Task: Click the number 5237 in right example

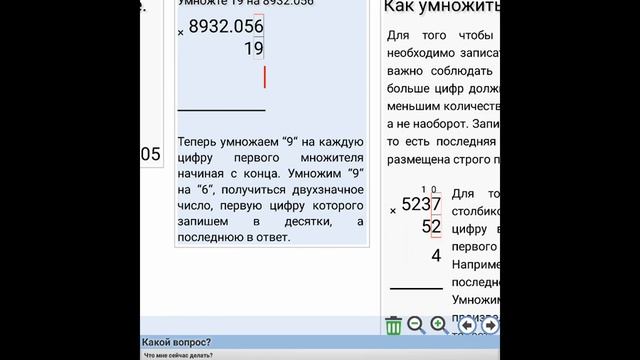Action: click(421, 204)
